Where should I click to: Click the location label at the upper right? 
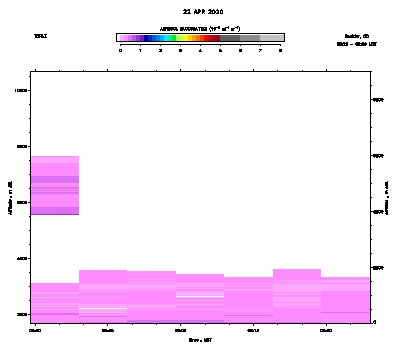(357, 36)
